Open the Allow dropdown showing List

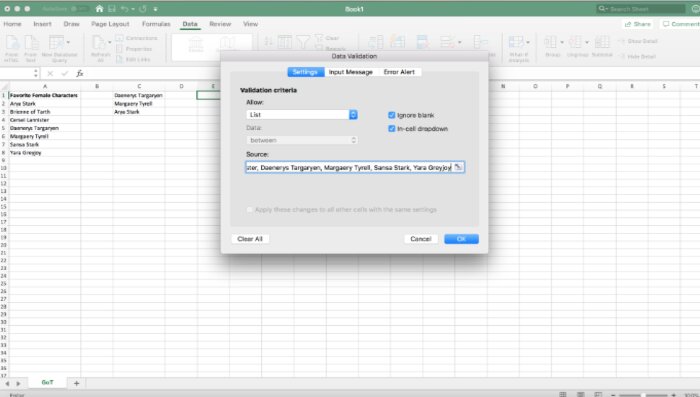(x=302, y=115)
